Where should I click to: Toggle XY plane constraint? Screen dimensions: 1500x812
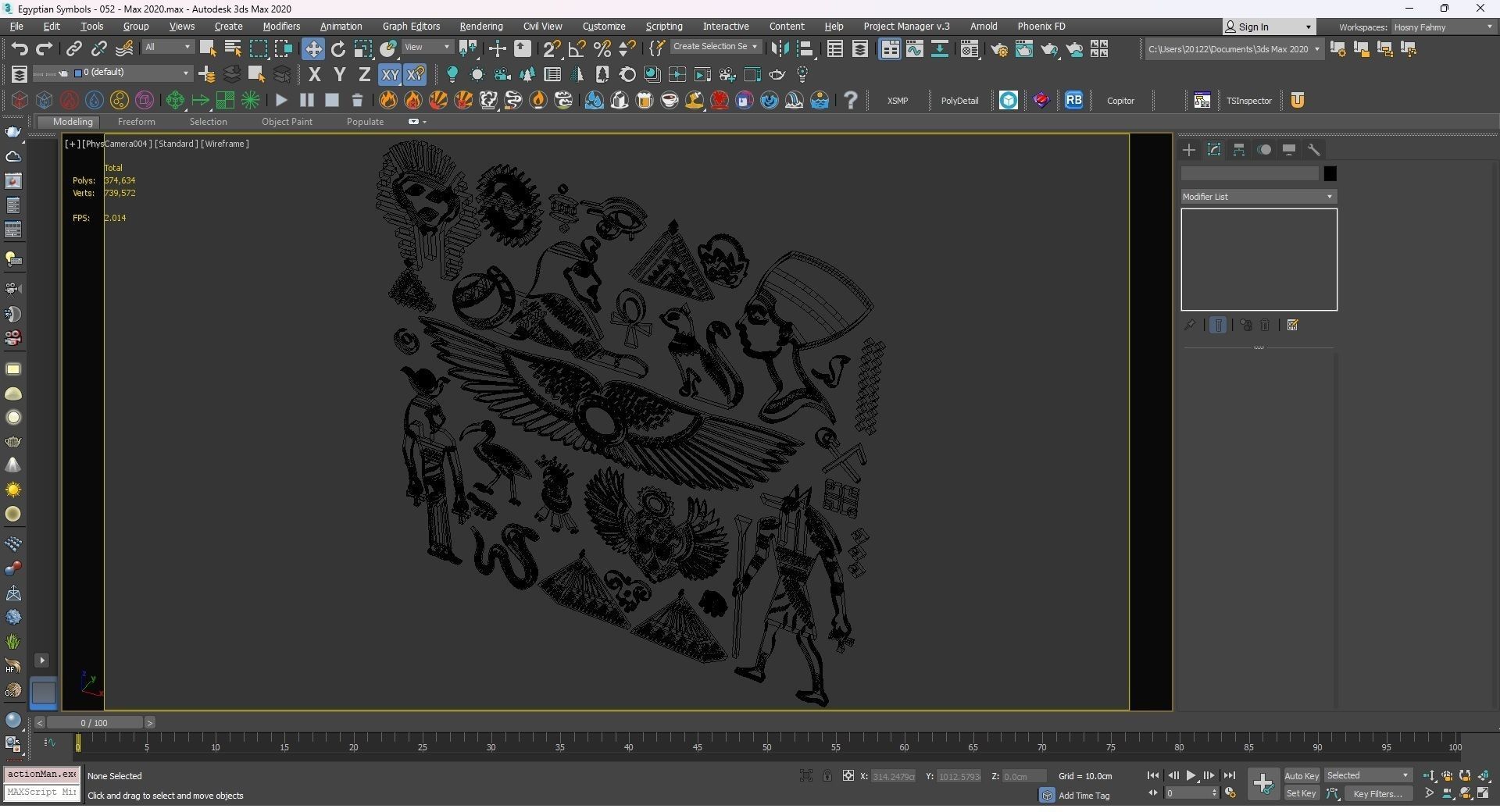(389, 75)
